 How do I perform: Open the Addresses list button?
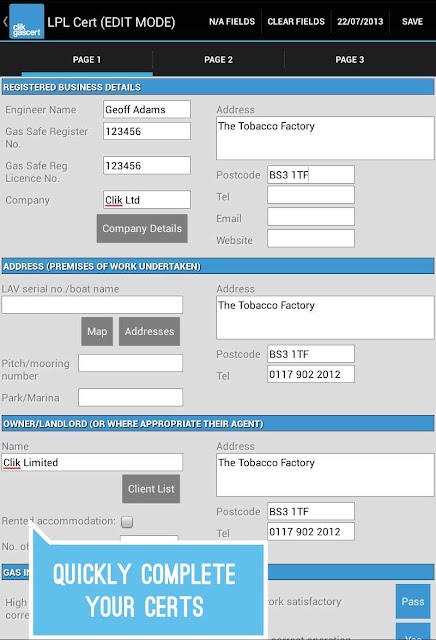point(149,331)
